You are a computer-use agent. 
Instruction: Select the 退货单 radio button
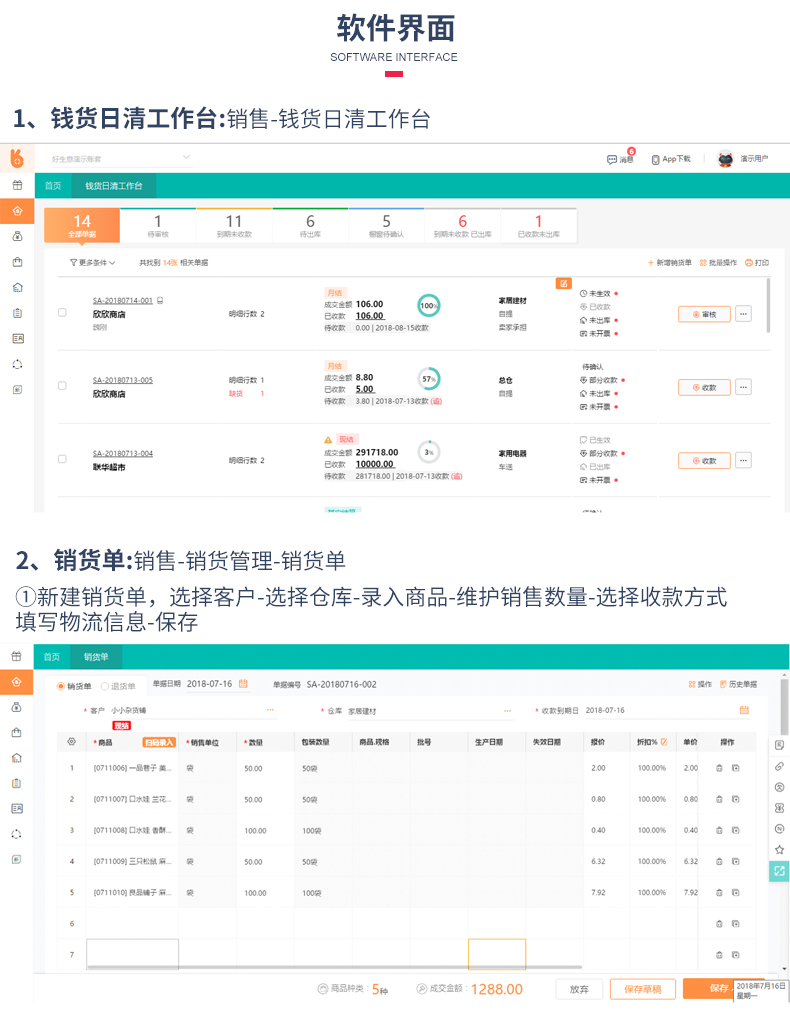(x=105, y=685)
